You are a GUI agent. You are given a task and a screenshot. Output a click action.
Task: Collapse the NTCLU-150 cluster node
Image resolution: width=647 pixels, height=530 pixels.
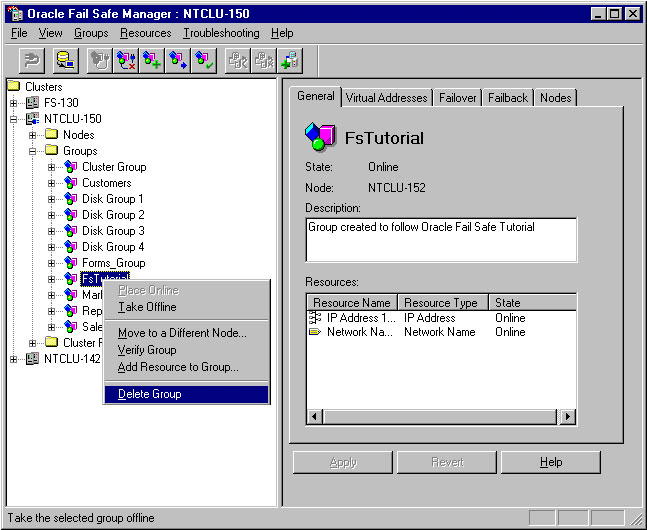[14, 119]
